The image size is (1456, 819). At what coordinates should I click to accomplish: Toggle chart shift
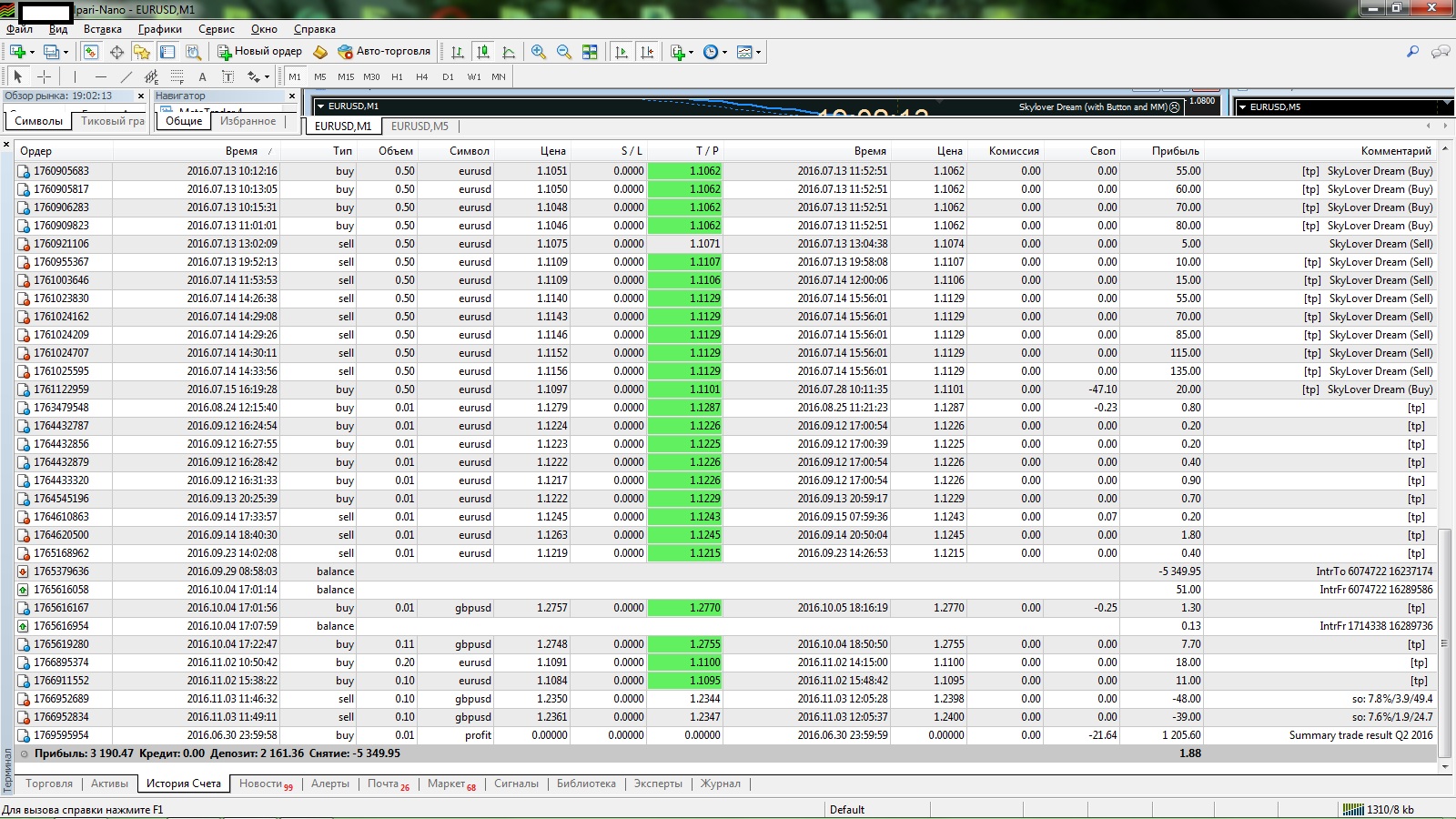(x=647, y=52)
